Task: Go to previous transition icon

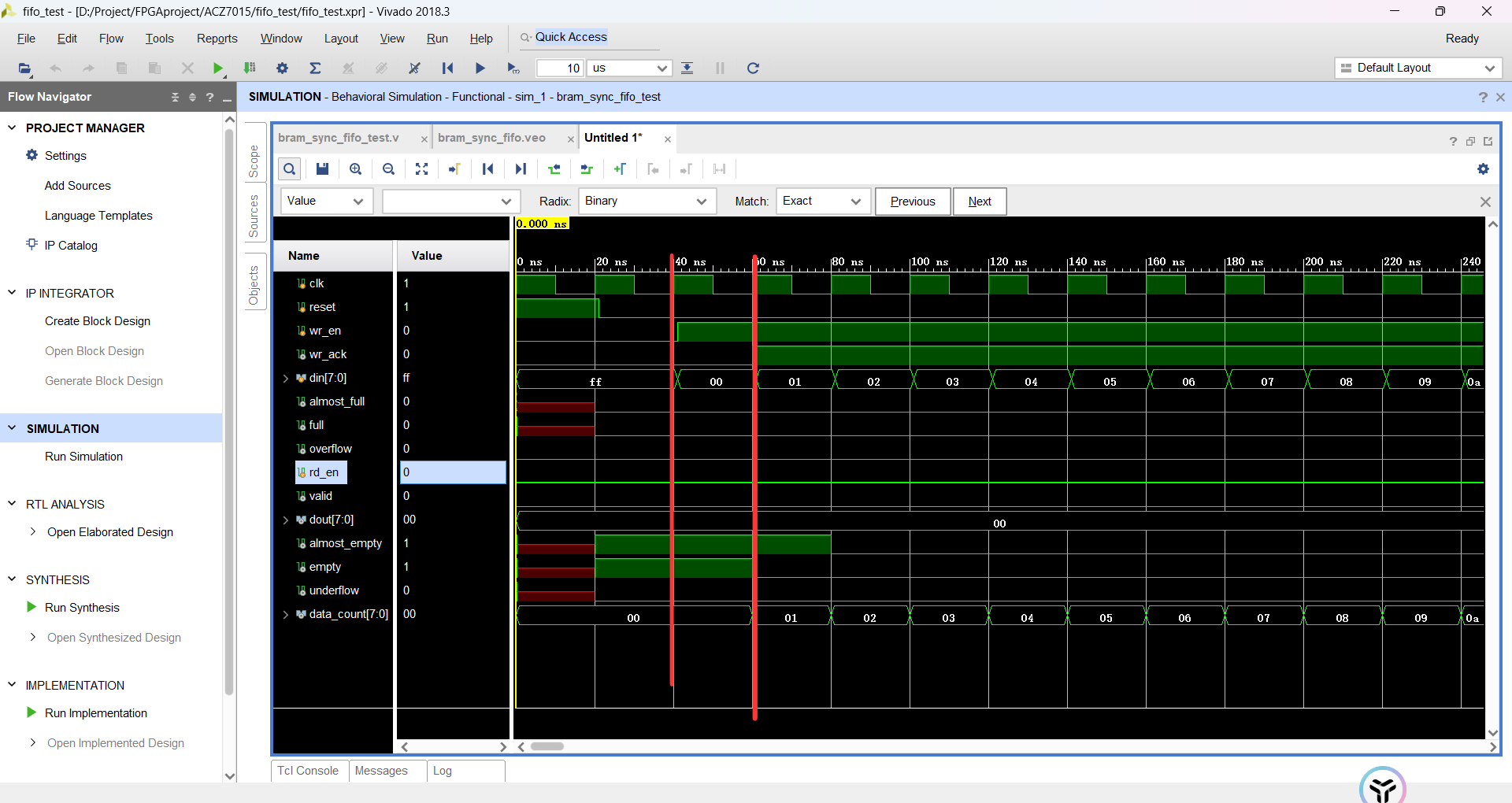Action: (554, 168)
